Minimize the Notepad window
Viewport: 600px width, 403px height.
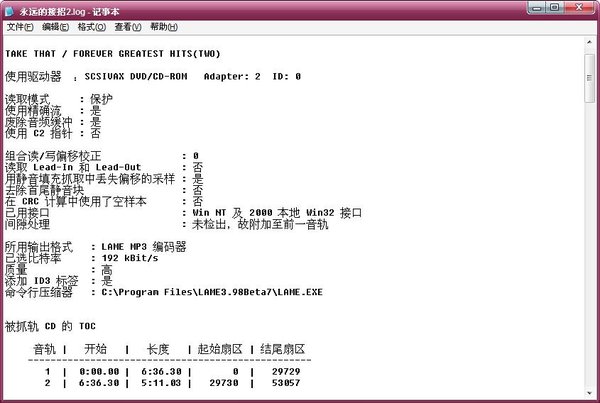coord(537,8)
